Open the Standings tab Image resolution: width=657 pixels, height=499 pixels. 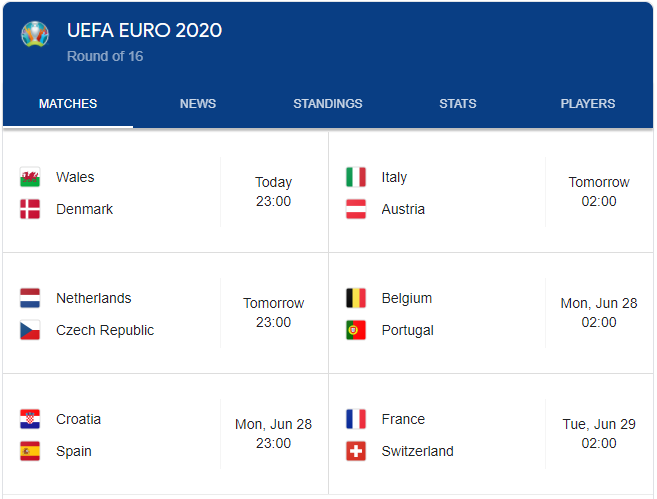(328, 104)
